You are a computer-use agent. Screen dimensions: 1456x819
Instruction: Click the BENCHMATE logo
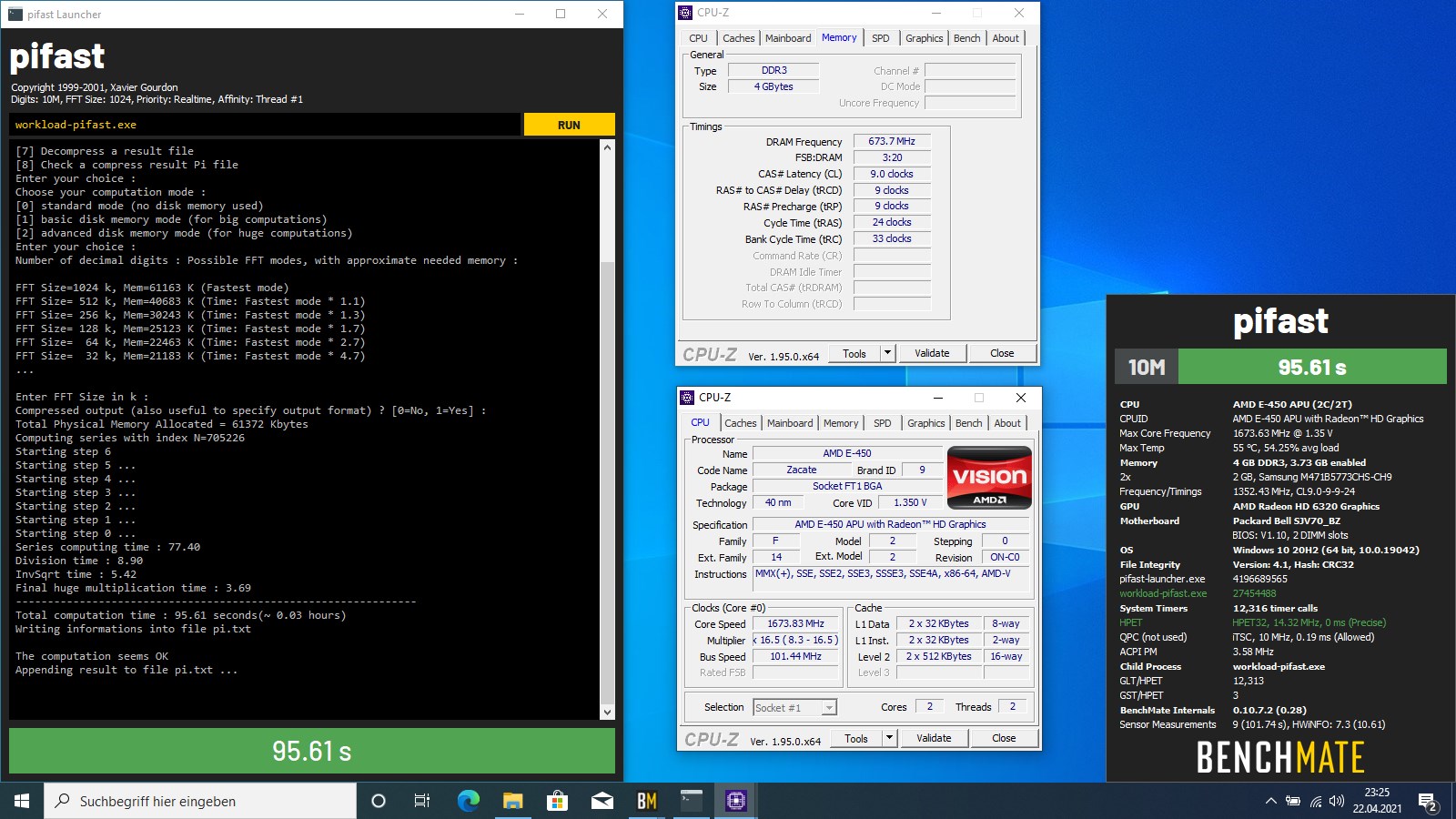pyautogui.click(x=1280, y=757)
